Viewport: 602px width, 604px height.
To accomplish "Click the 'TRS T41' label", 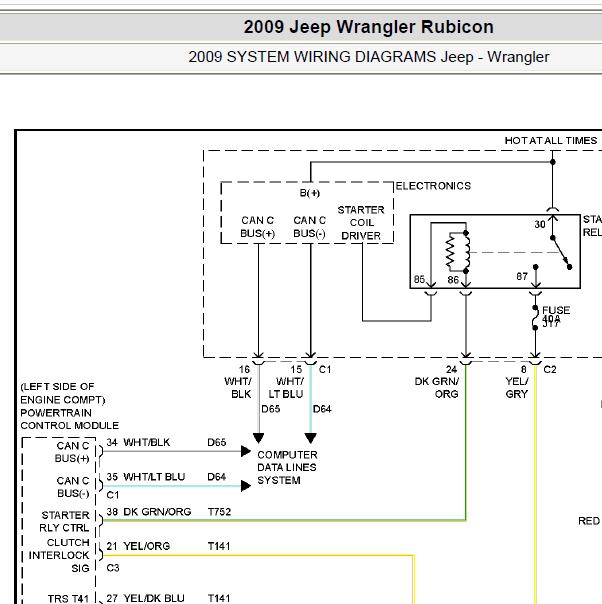I will pos(68,599).
